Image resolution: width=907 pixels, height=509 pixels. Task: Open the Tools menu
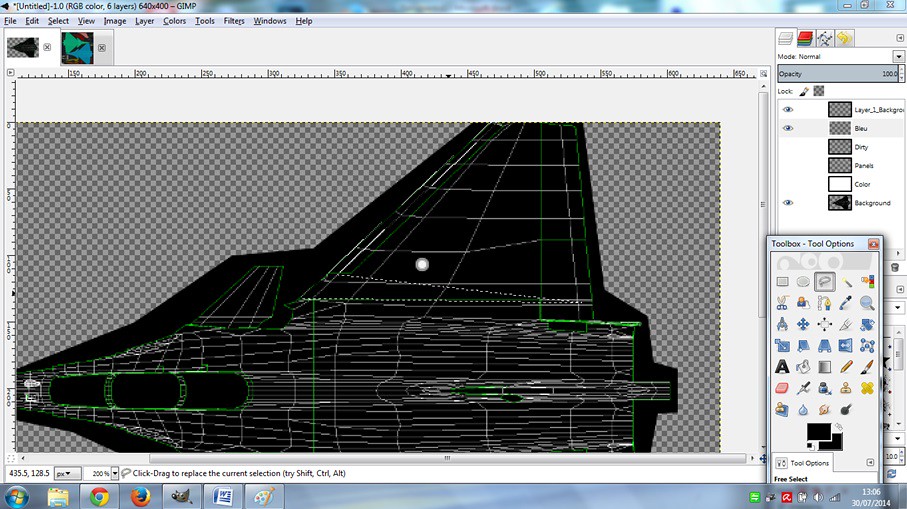click(204, 21)
